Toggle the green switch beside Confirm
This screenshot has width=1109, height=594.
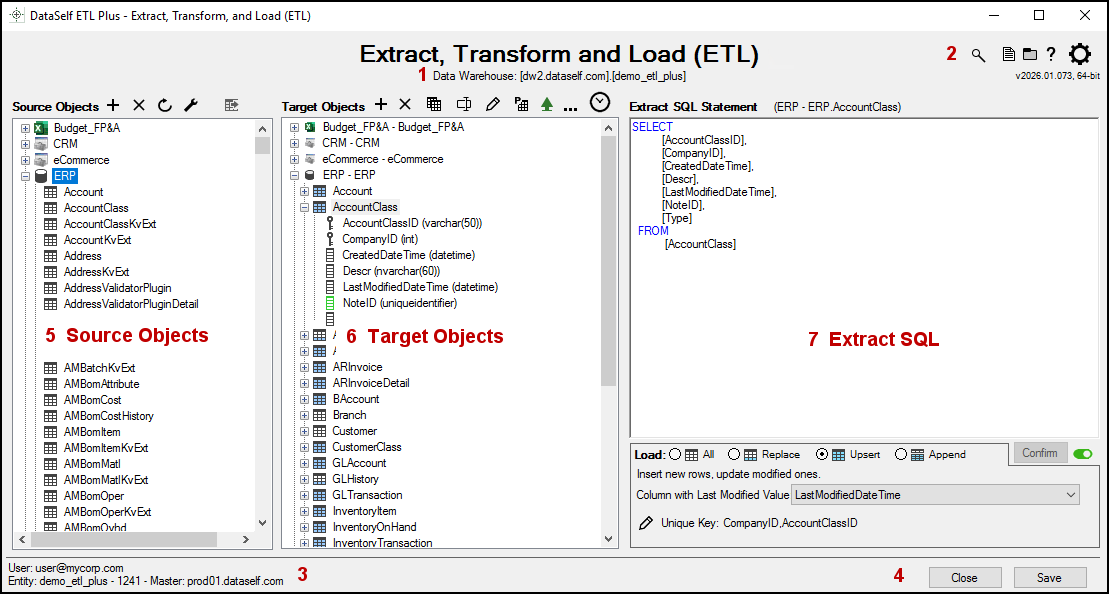[x=1082, y=453]
